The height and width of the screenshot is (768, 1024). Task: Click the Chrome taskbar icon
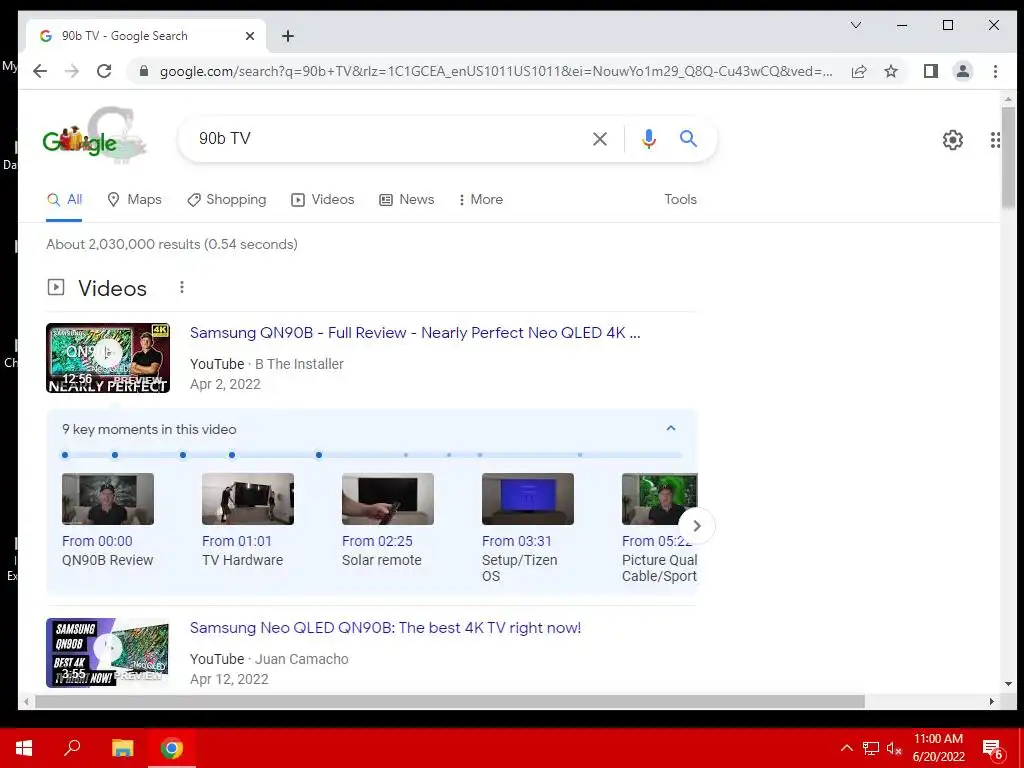pos(172,748)
